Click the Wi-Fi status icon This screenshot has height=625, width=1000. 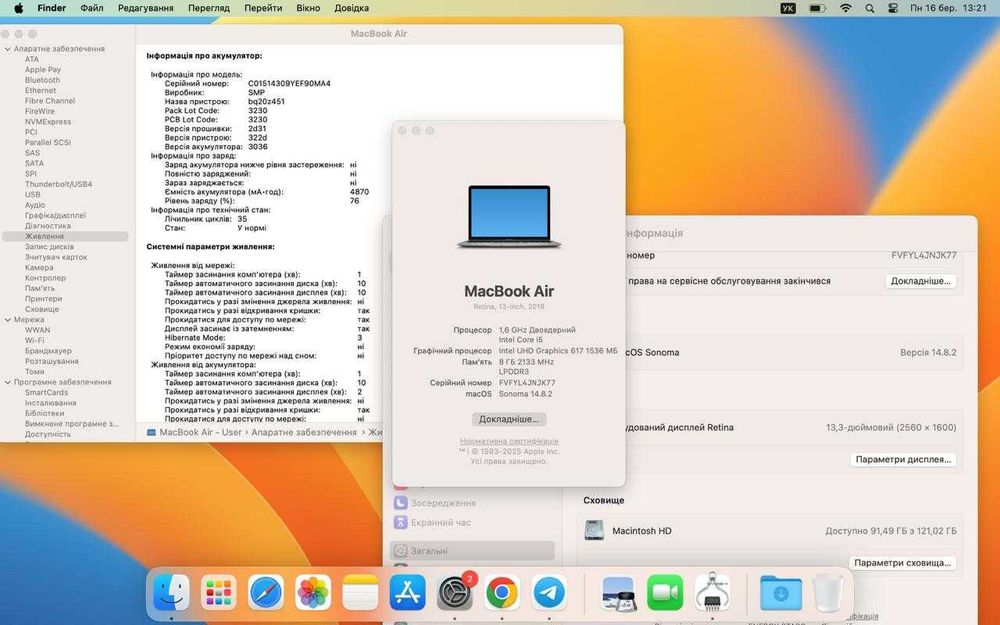point(846,8)
